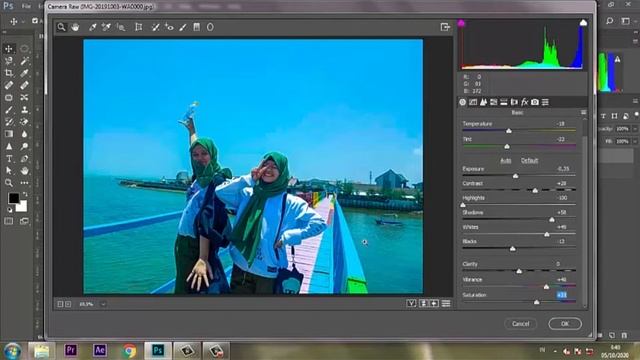The height and width of the screenshot is (360, 640).
Task: Select the Crop tool in Photoshop toolbox
Action: coord(9,73)
